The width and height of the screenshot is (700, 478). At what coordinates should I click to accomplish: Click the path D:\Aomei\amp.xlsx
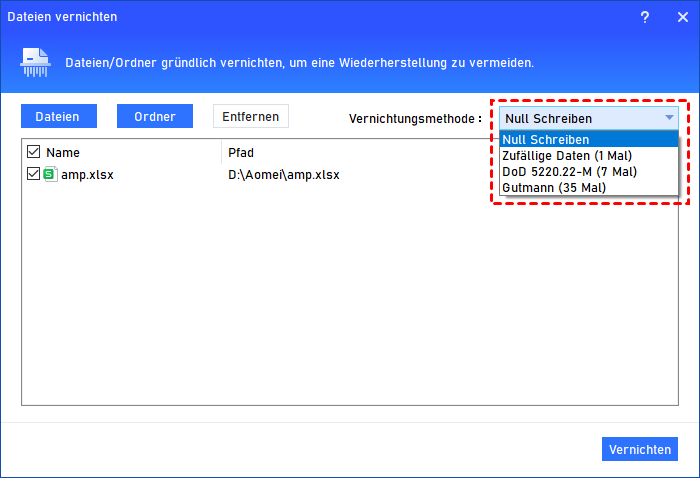pos(284,174)
